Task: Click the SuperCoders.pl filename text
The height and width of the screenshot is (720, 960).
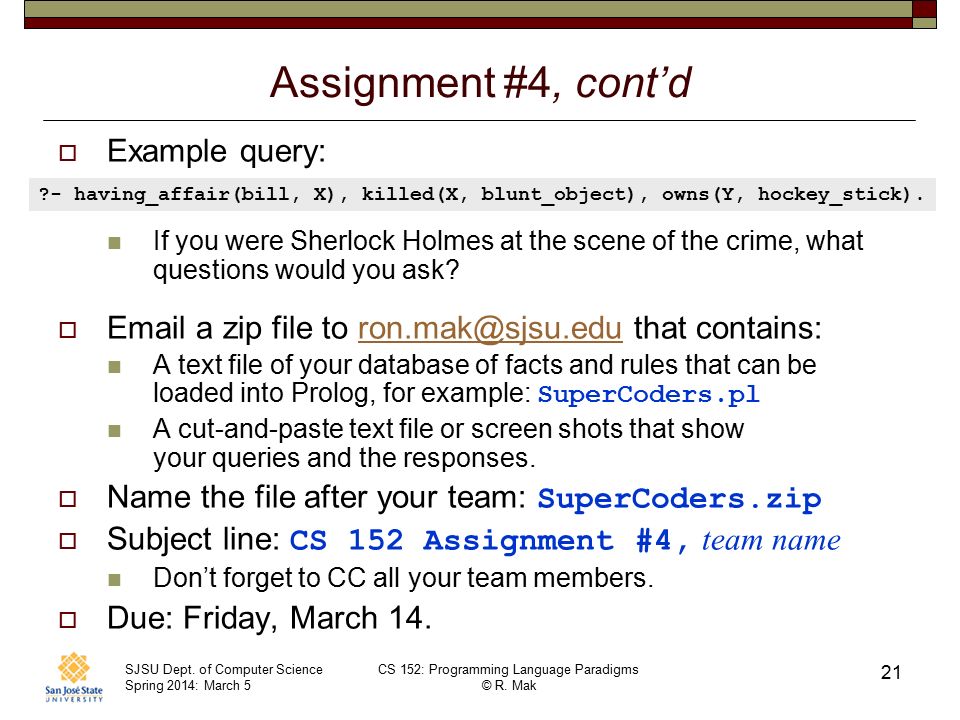Action: (649, 394)
